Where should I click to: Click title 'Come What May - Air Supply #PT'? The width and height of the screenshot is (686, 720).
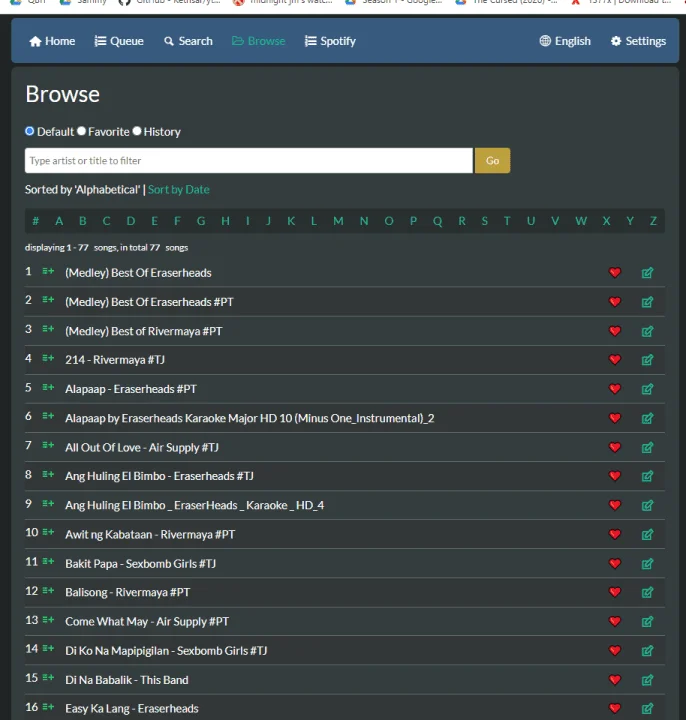tap(147, 622)
